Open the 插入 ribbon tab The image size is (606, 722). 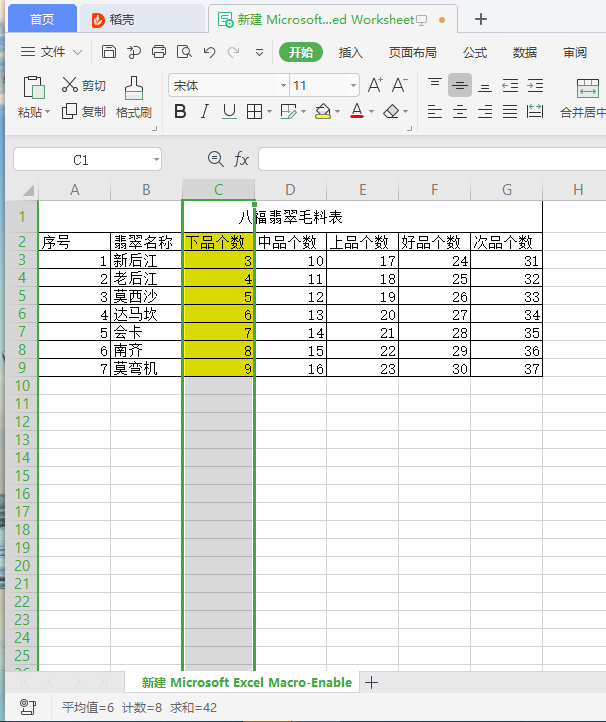[x=350, y=52]
